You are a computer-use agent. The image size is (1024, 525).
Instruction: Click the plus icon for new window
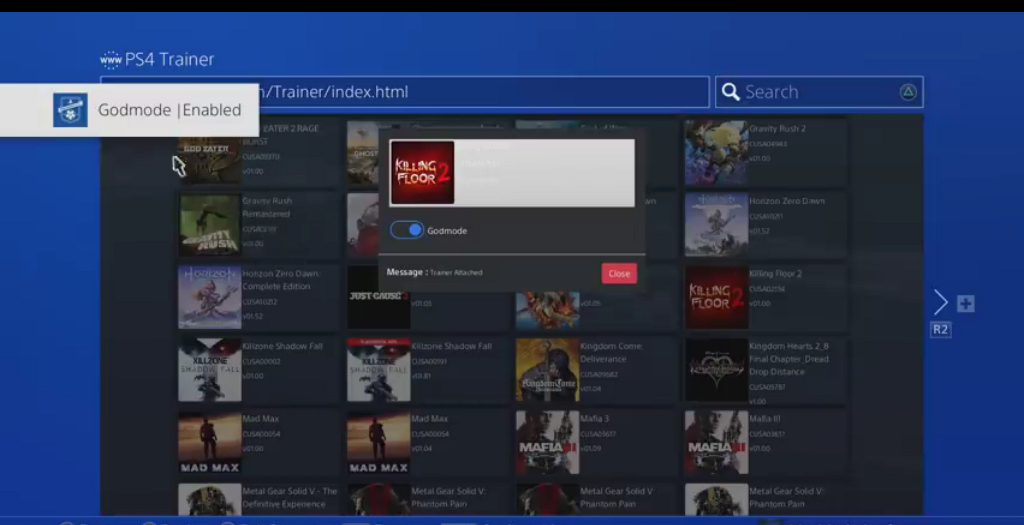[965, 304]
